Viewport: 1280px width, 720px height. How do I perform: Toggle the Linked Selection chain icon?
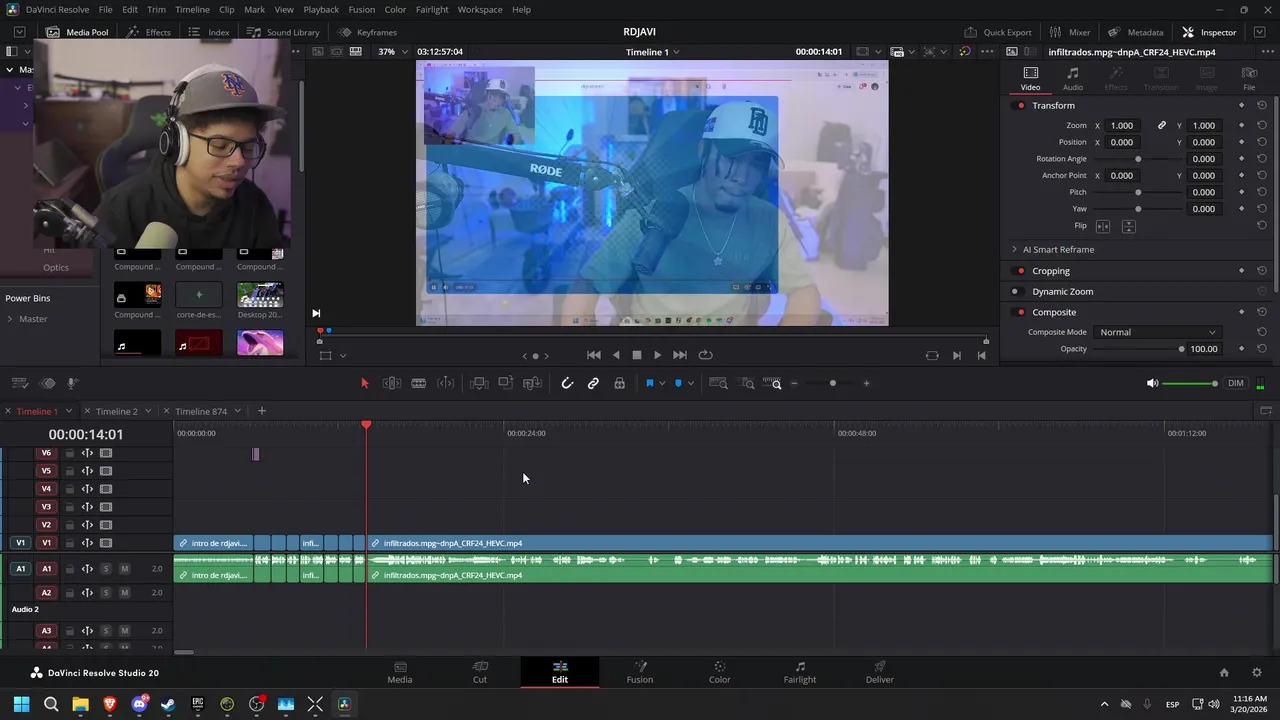[x=593, y=383]
